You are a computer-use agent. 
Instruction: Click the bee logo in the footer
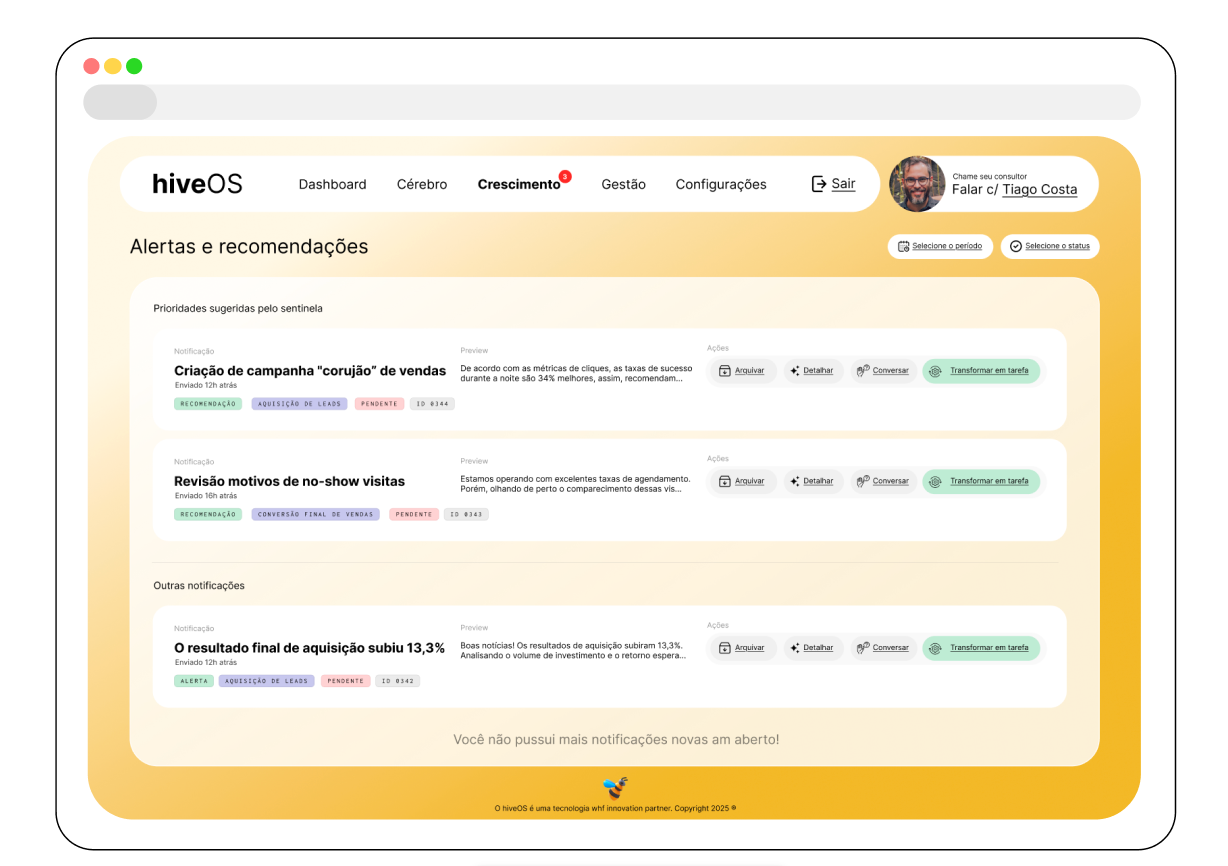coord(614,785)
